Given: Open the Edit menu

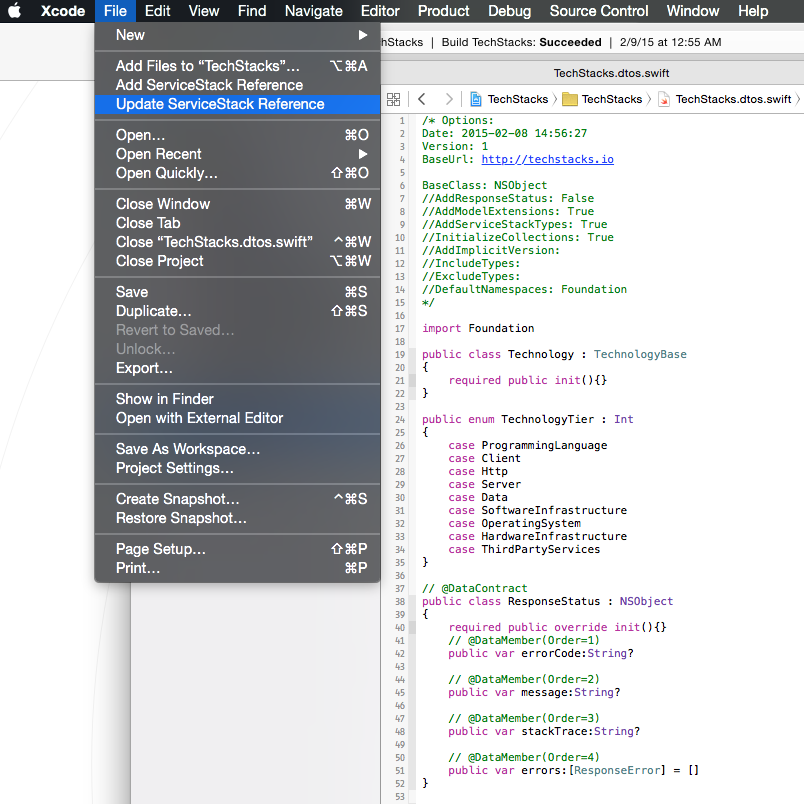Looking at the screenshot, I should tap(157, 11).
